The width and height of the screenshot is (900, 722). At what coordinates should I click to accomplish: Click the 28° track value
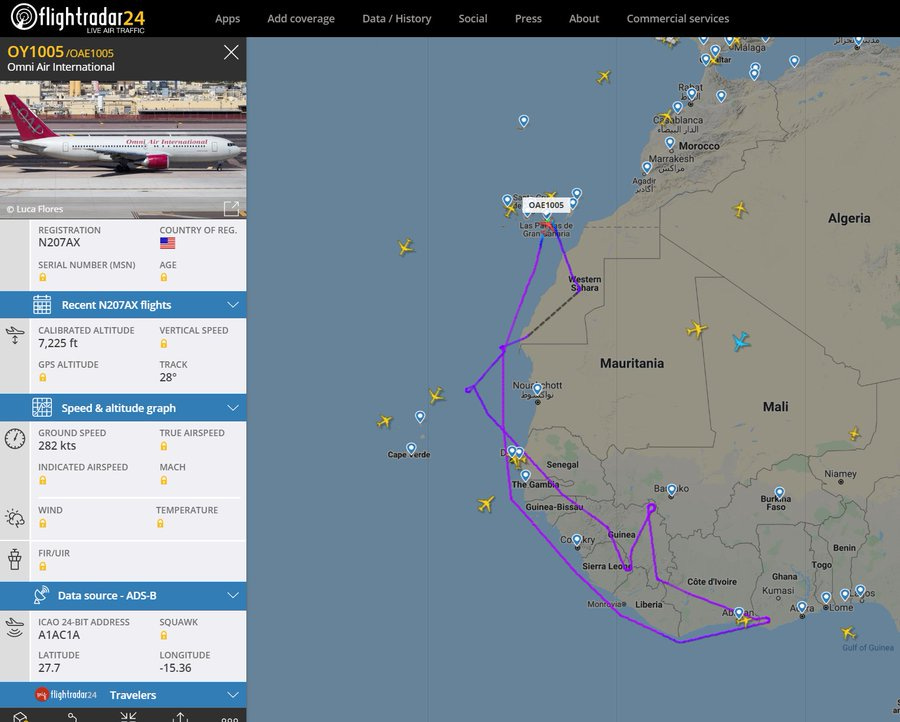tap(168, 377)
